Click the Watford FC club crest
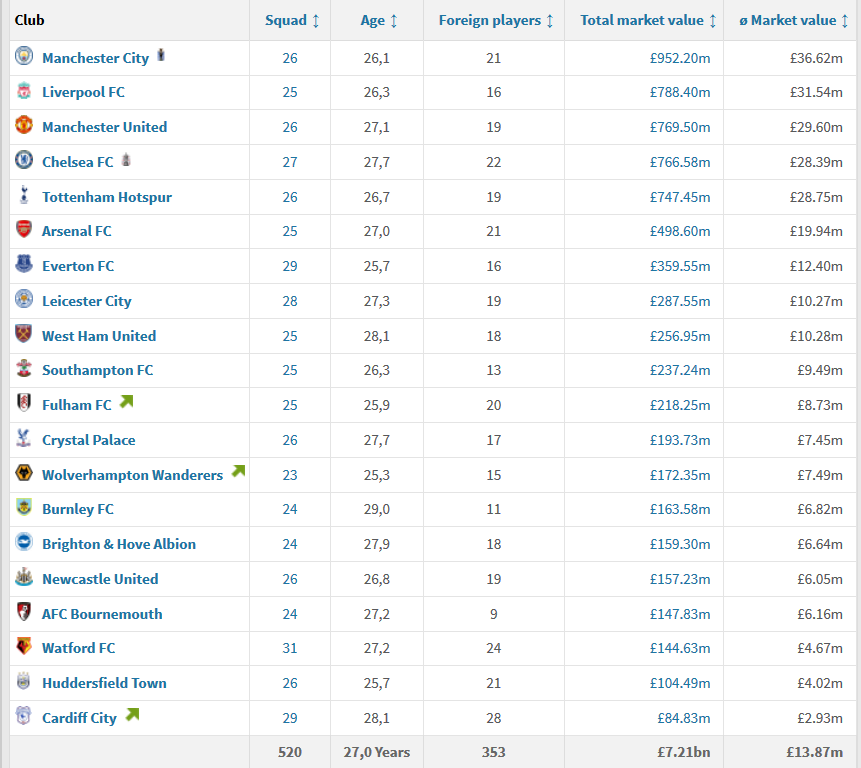The image size is (861, 768). point(24,646)
